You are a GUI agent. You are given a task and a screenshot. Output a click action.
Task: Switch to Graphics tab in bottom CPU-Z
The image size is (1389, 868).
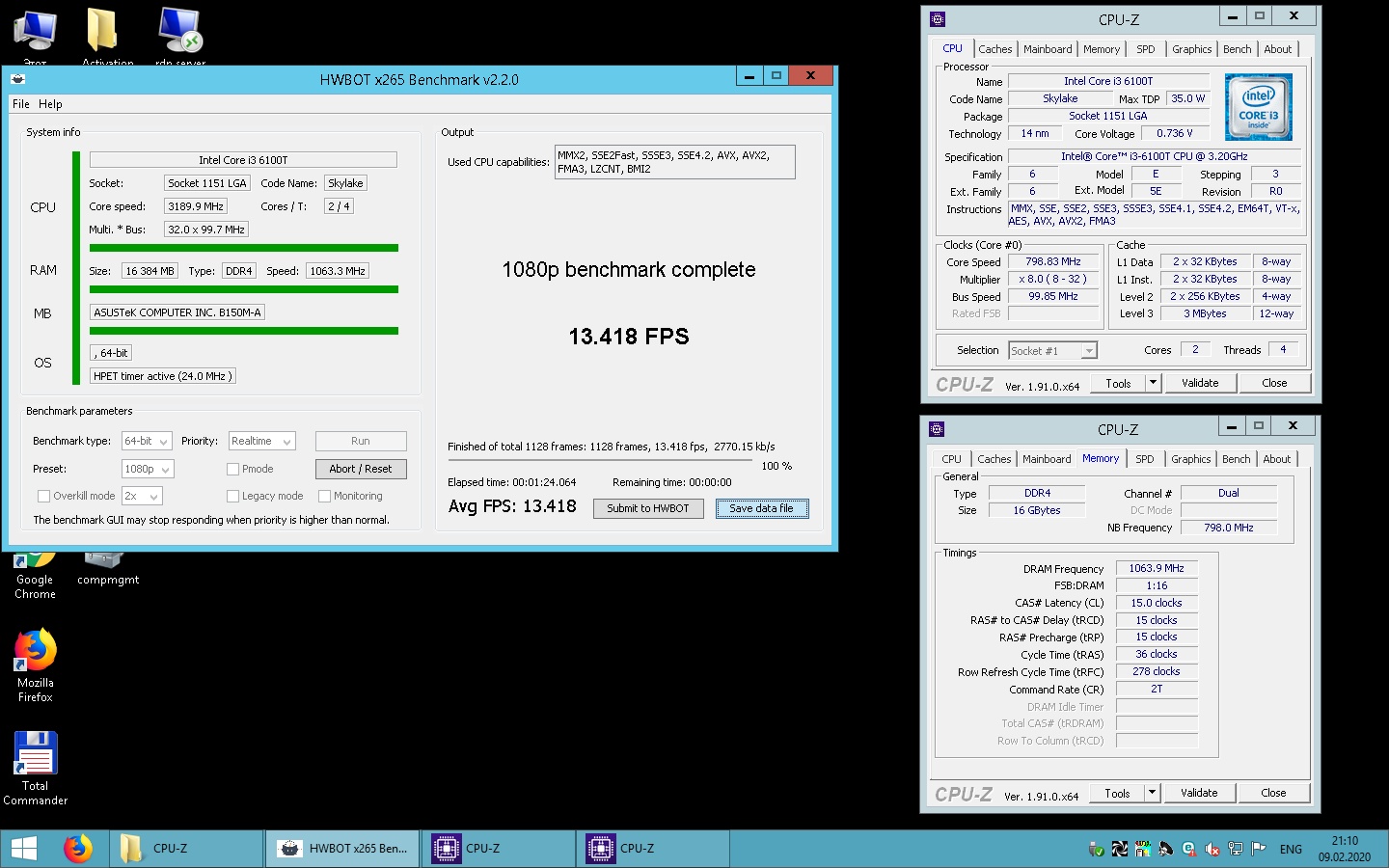point(1191,459)
